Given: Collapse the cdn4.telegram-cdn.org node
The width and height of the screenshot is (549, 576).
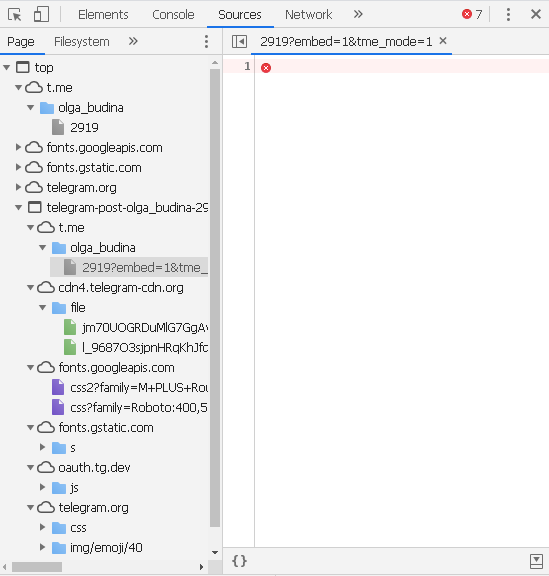Looking at the screenshot, I should pyautogui.click(x=30, y=288).
